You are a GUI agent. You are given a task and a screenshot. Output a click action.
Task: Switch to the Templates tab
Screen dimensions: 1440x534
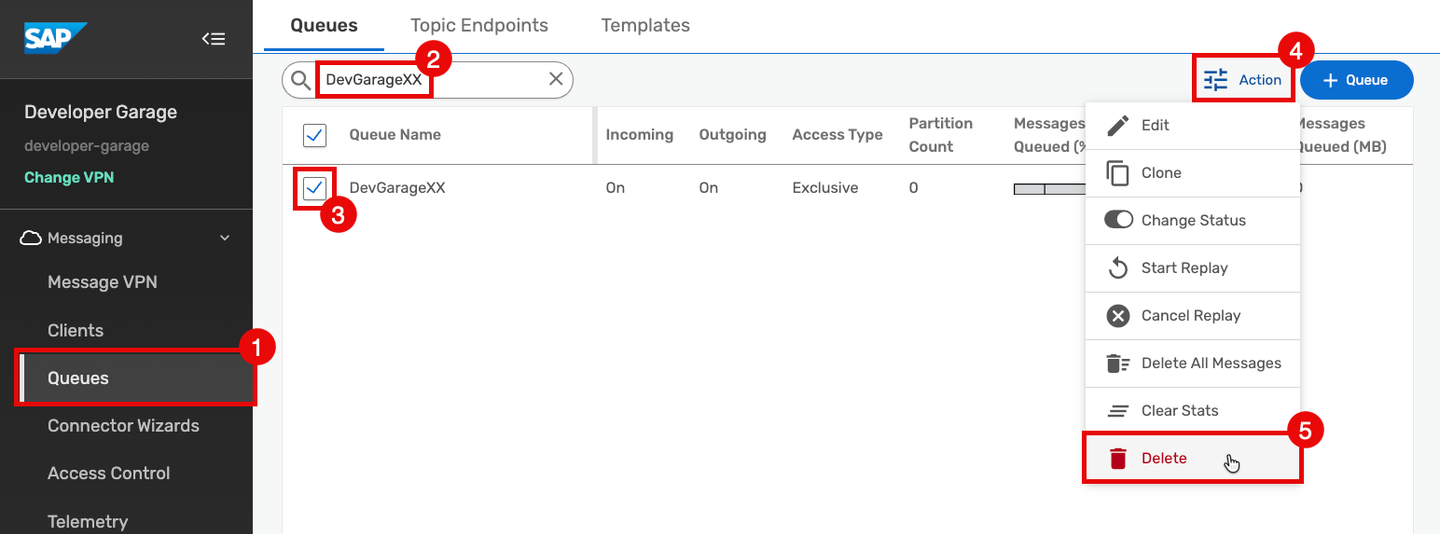tap(645, 25)
